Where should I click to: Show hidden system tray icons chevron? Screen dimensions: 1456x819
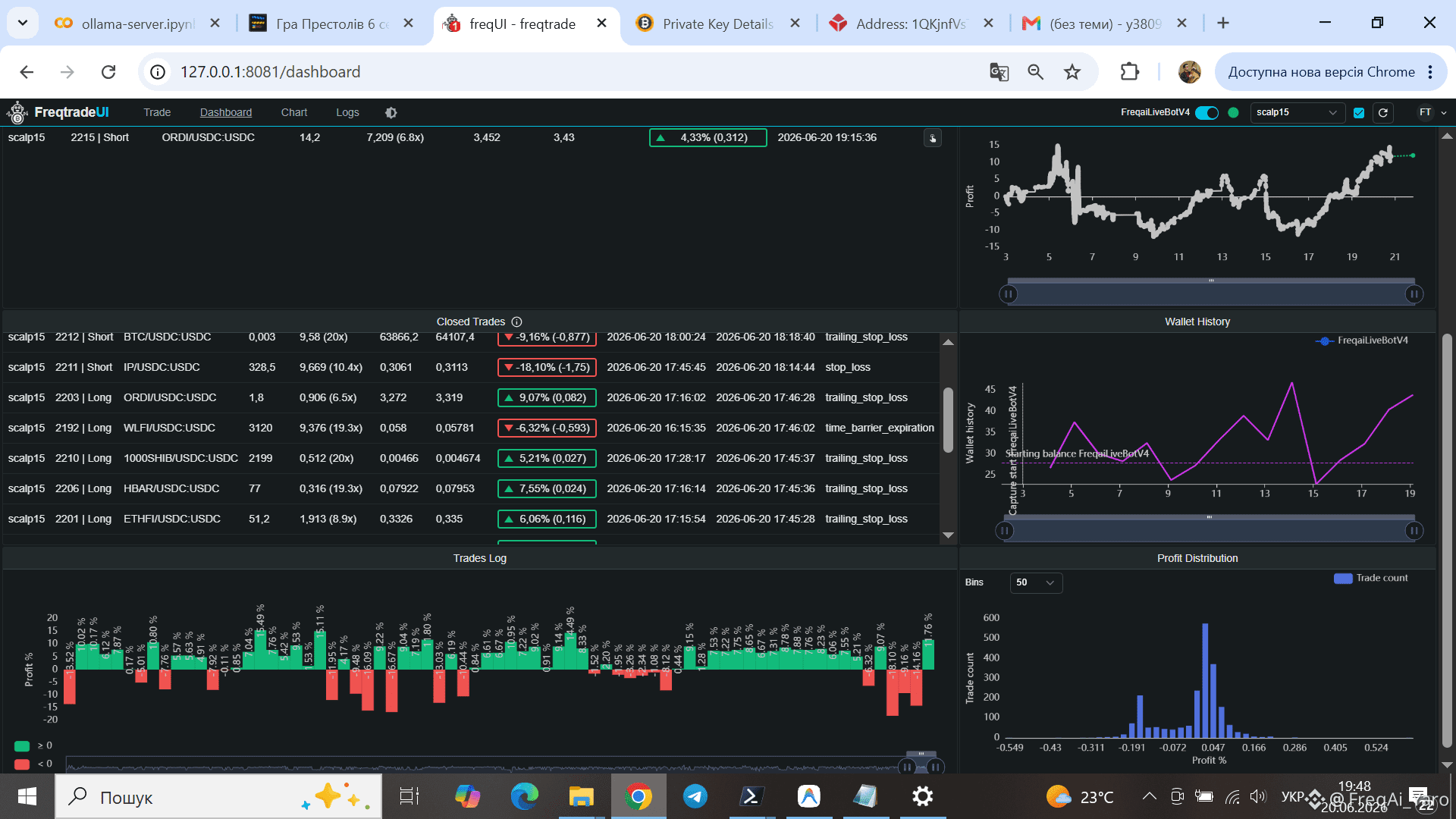click(x=1149, y=796)
